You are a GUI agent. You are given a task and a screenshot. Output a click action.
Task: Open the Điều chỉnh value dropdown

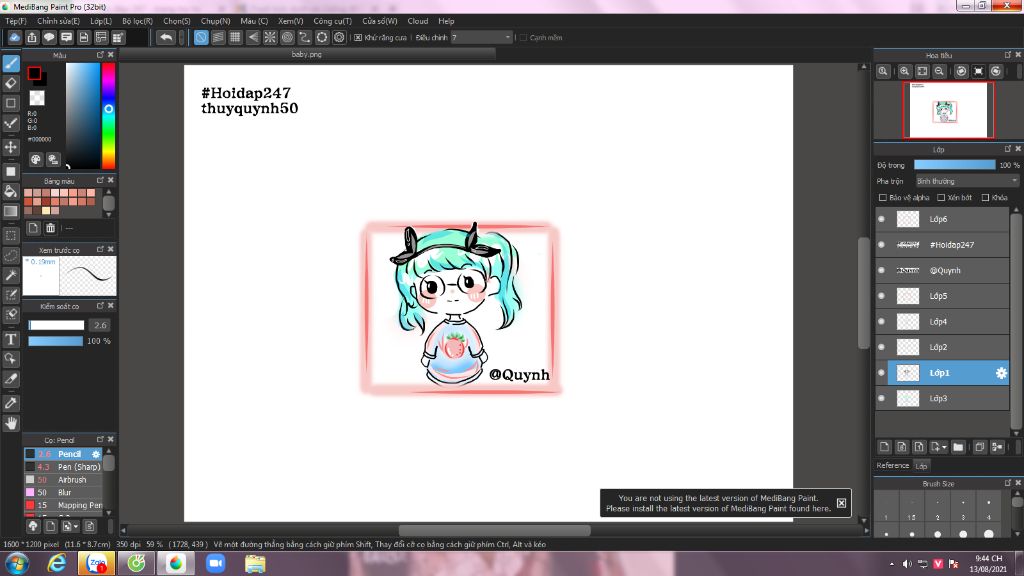click(x=481, y=38)
